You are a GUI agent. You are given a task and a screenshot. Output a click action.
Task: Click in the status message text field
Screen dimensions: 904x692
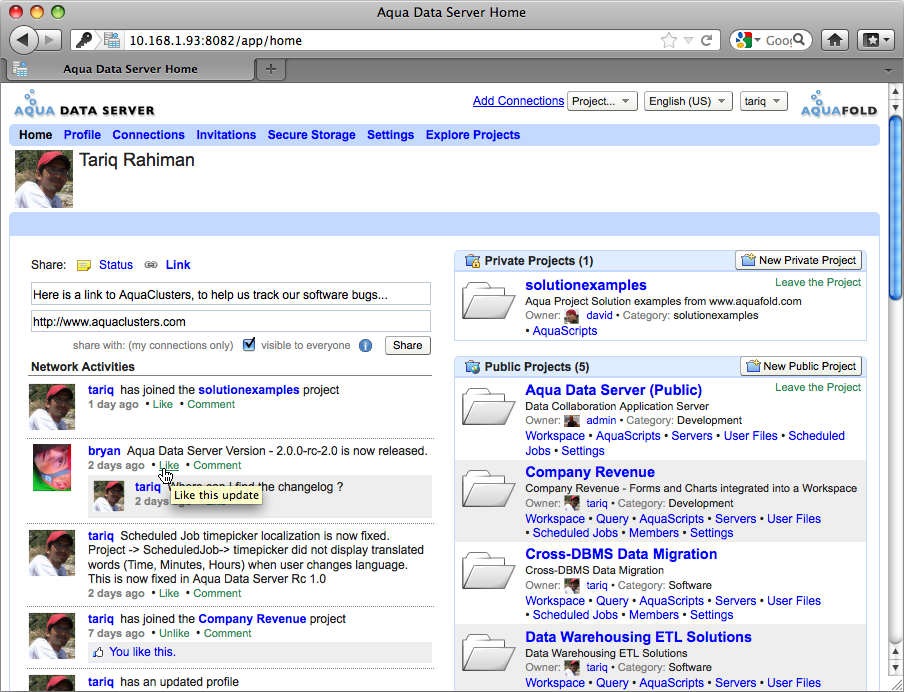231,294
